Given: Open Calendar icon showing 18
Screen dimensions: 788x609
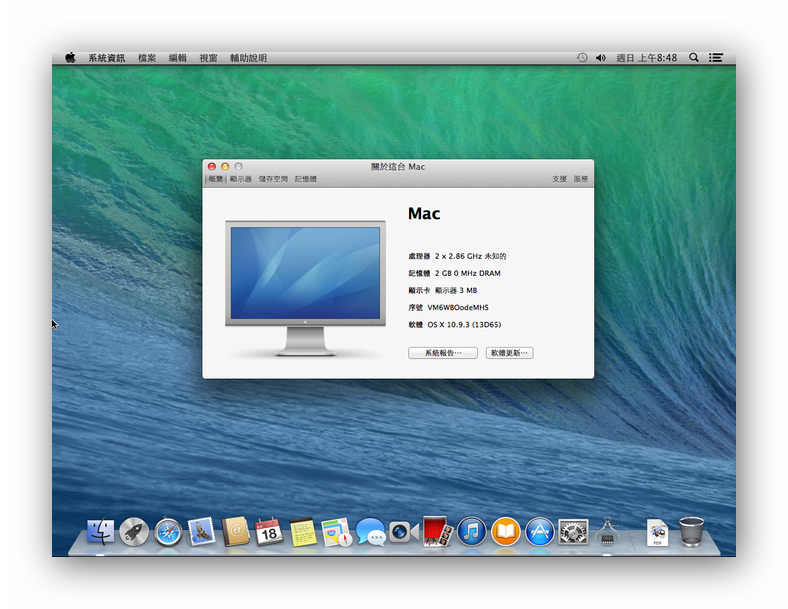Looking at the screenshot, I should 269,532.
